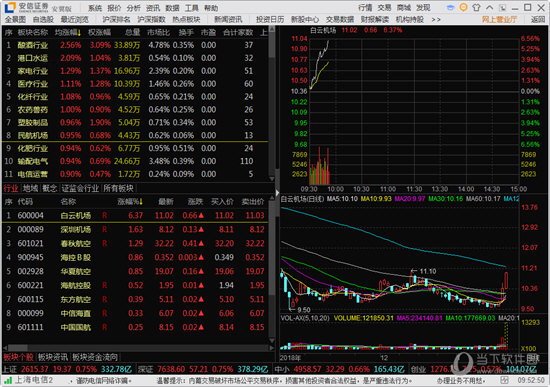
Task: Click the shirt skin-change icon
Action: (x=476, y=8)
